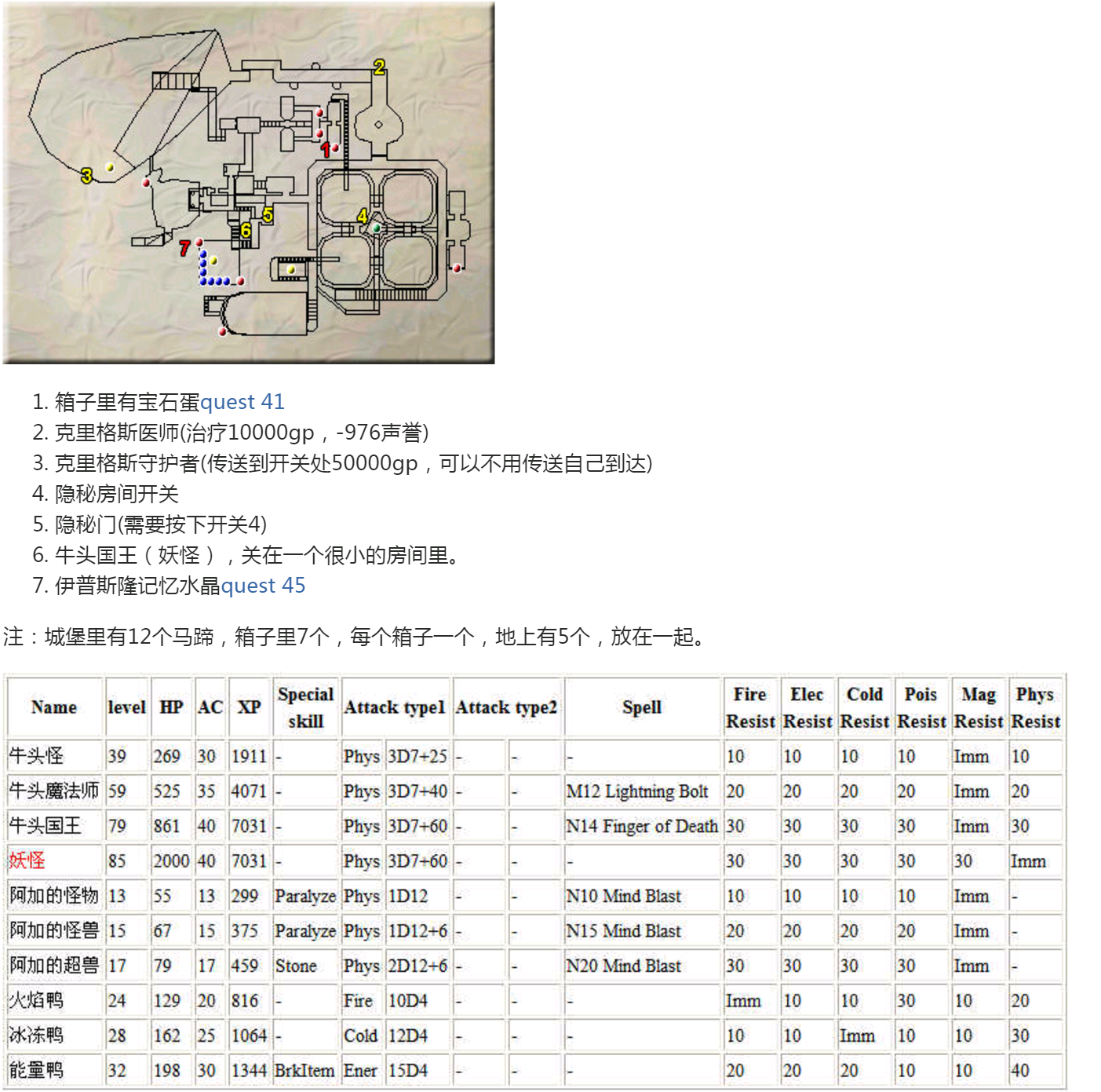1101x1092 pixels.
Task: Click red map marker number 7
Action: click(184, 248)
